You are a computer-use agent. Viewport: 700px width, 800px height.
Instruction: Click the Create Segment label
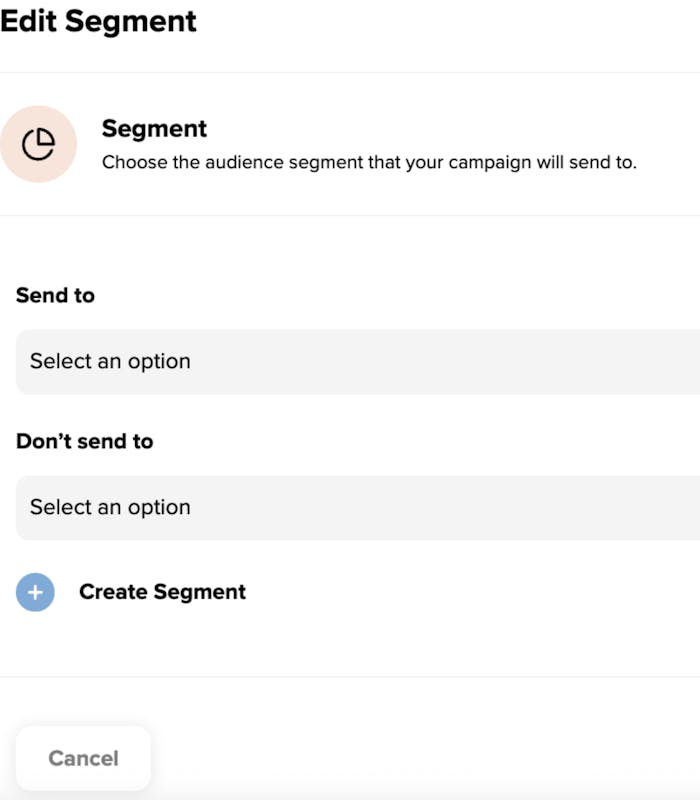click(x=162, y=592)
